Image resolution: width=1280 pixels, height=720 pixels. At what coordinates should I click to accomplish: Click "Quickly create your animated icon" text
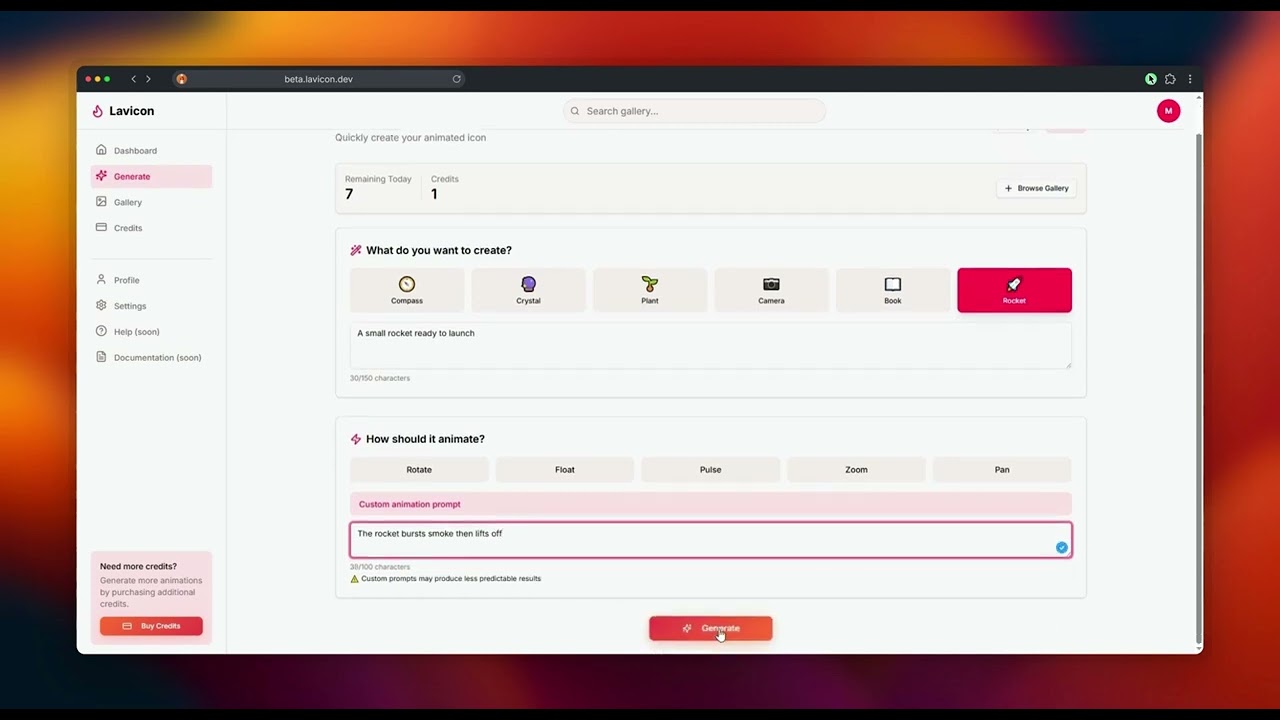point(411,138)
